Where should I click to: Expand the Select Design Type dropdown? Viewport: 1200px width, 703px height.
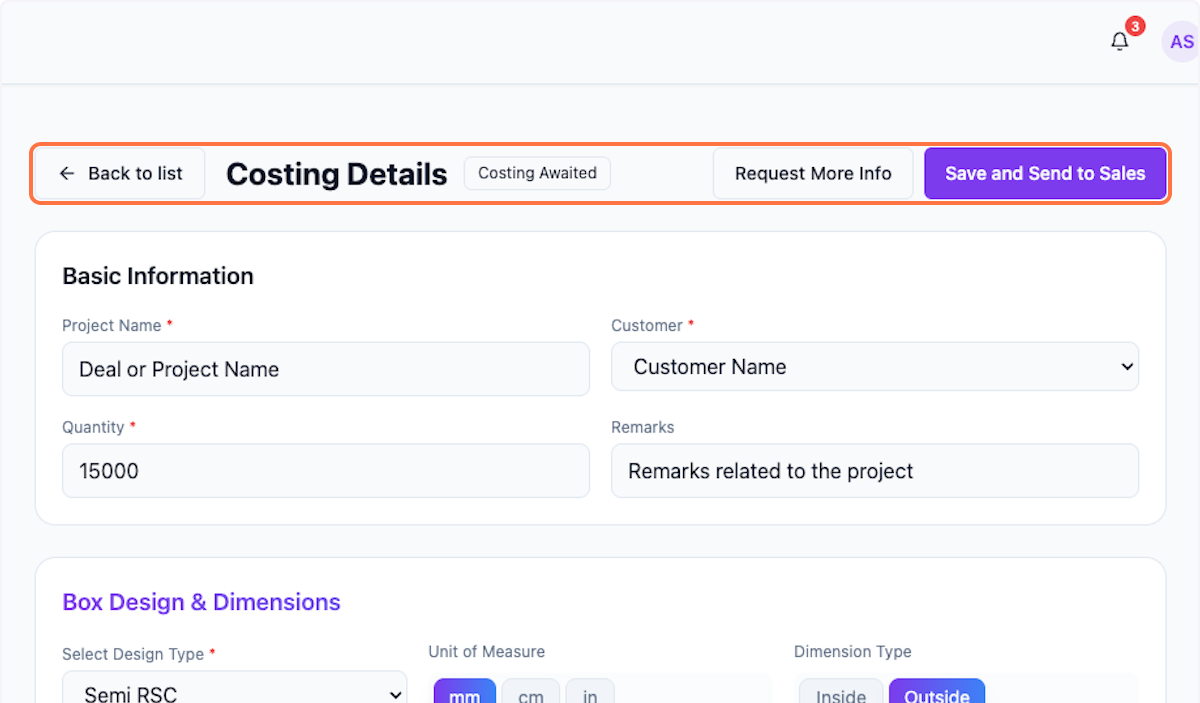(234, 693)
